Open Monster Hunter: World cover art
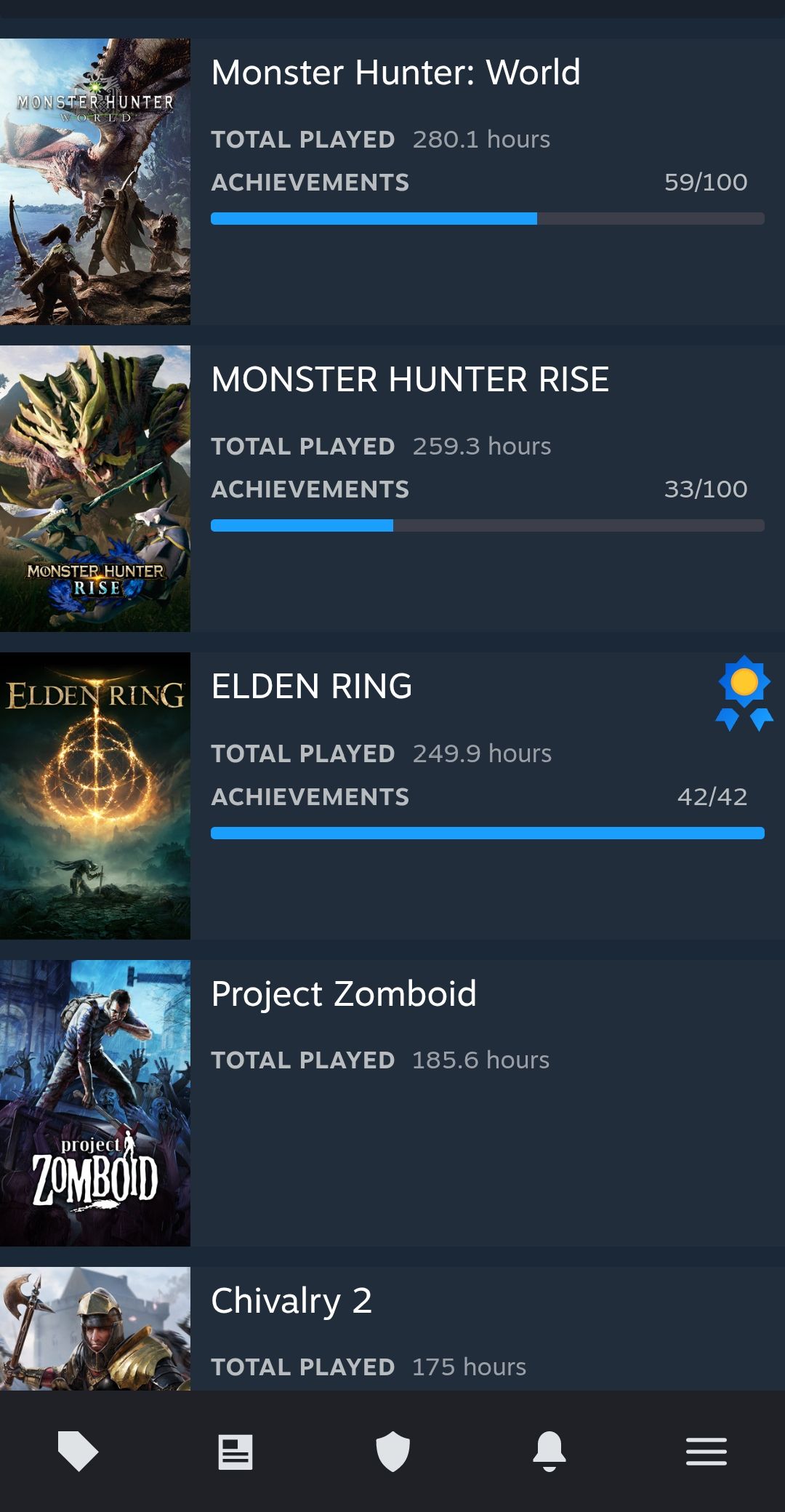The height and width of the screenshot is (1512, 785). tap(95, 182)
